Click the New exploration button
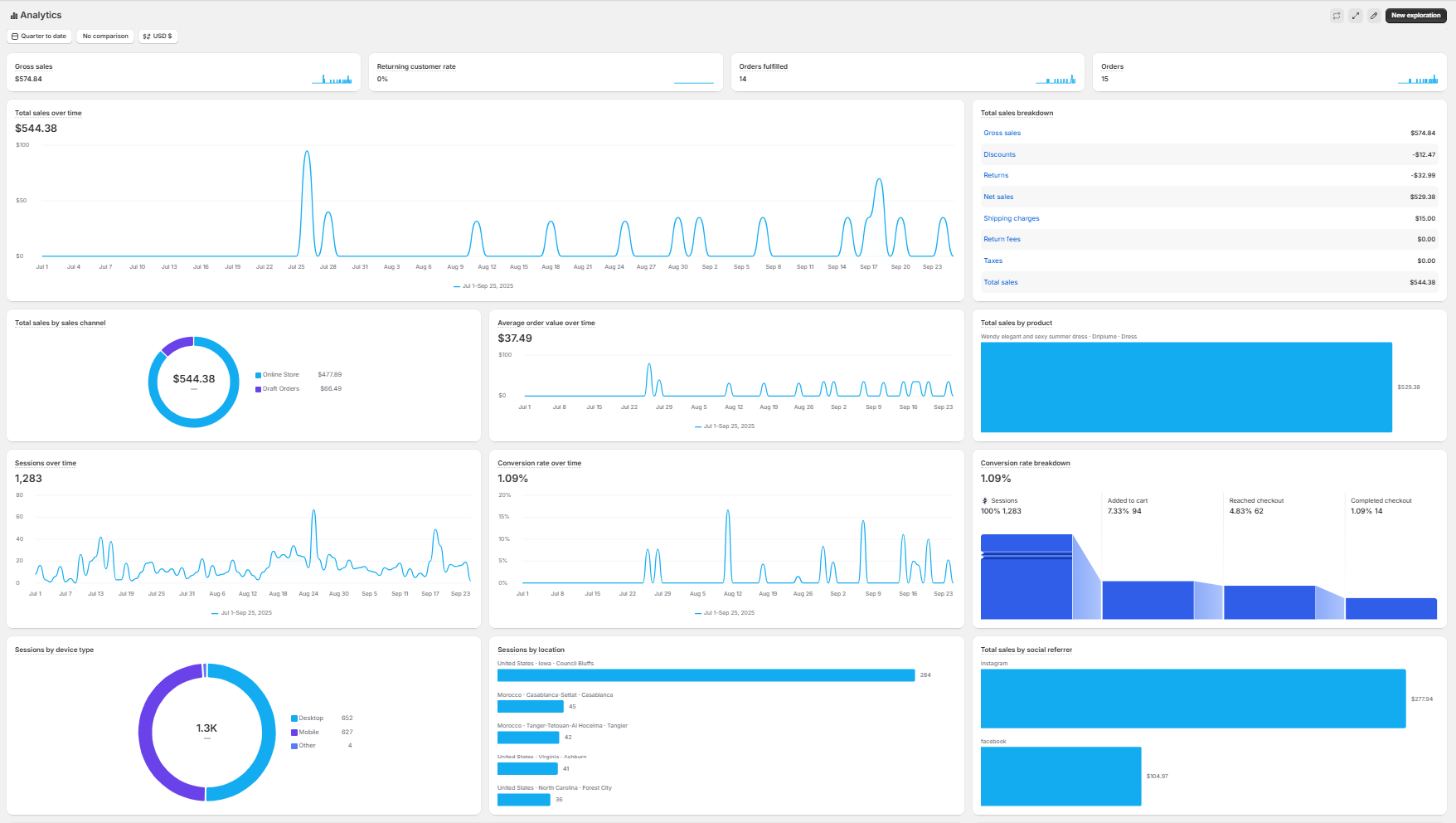 [x=1415, y=16]
